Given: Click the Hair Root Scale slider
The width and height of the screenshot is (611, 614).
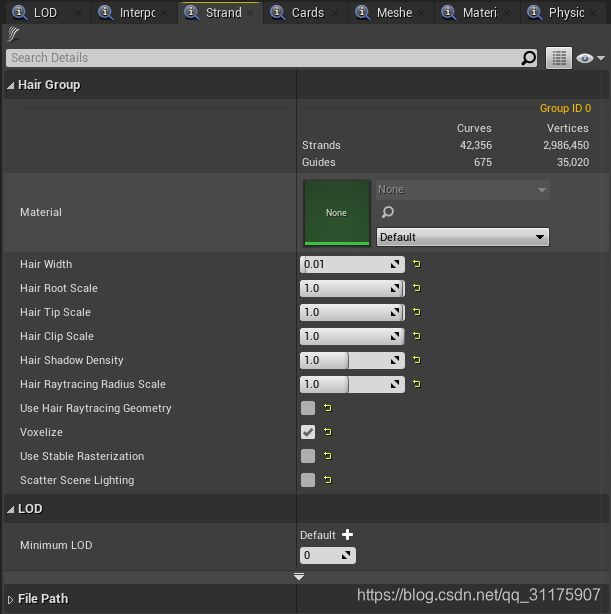Looking at the screenshot, I should [352, 288].
